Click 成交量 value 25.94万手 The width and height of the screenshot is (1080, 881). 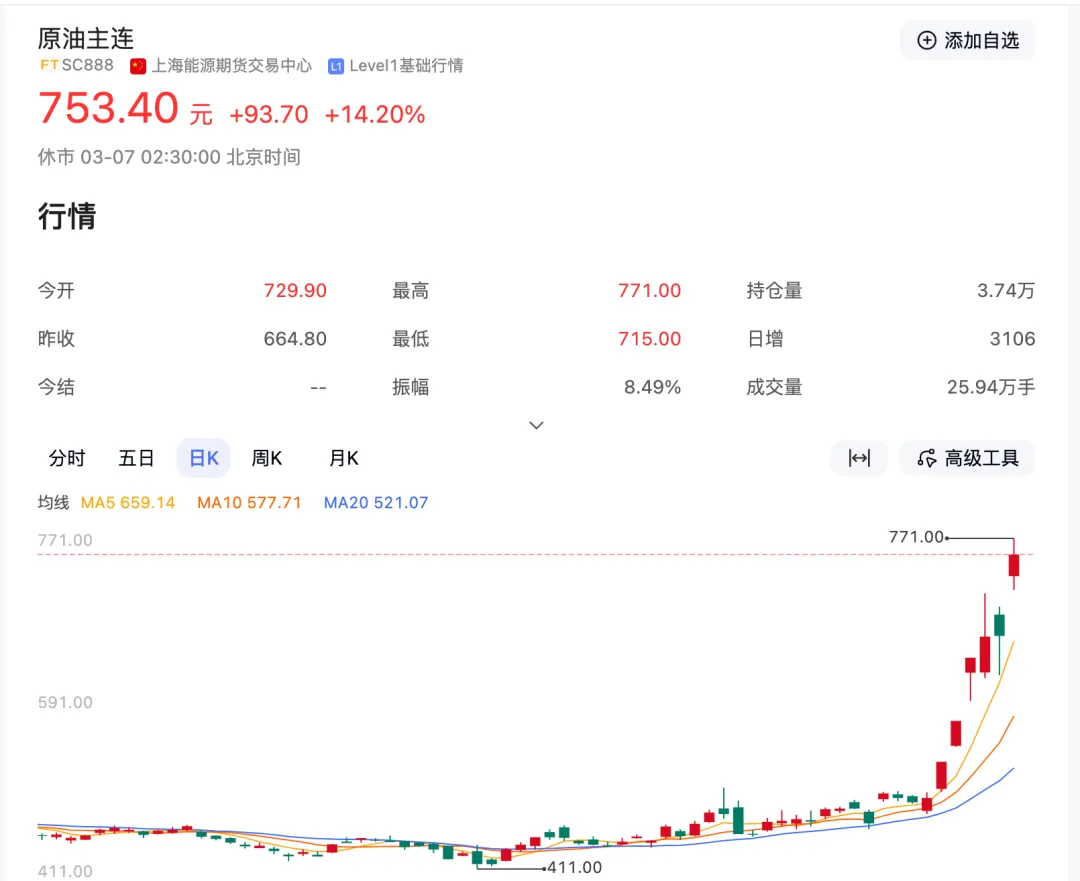(990, 387)
